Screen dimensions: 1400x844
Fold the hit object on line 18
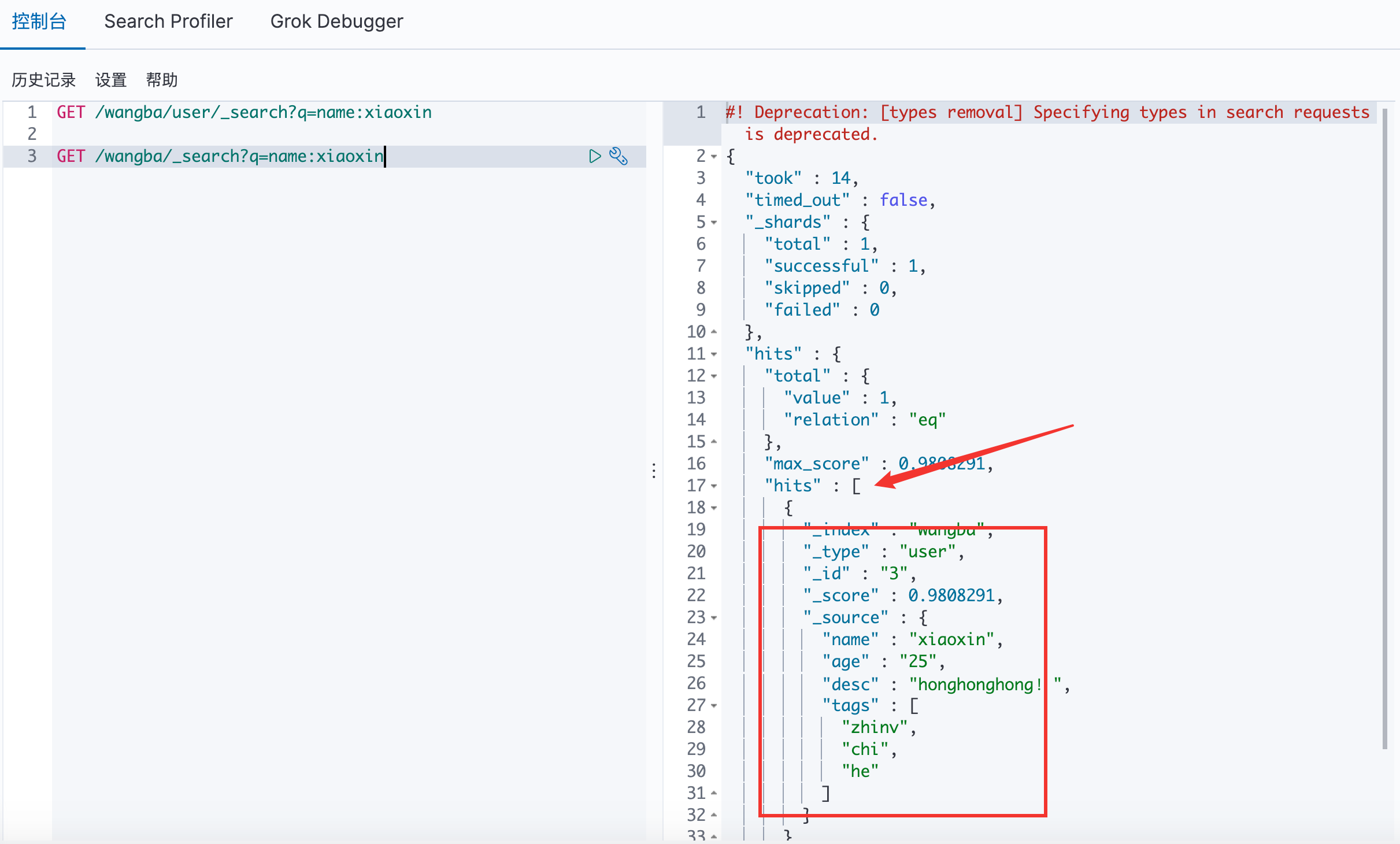(714, 508)
